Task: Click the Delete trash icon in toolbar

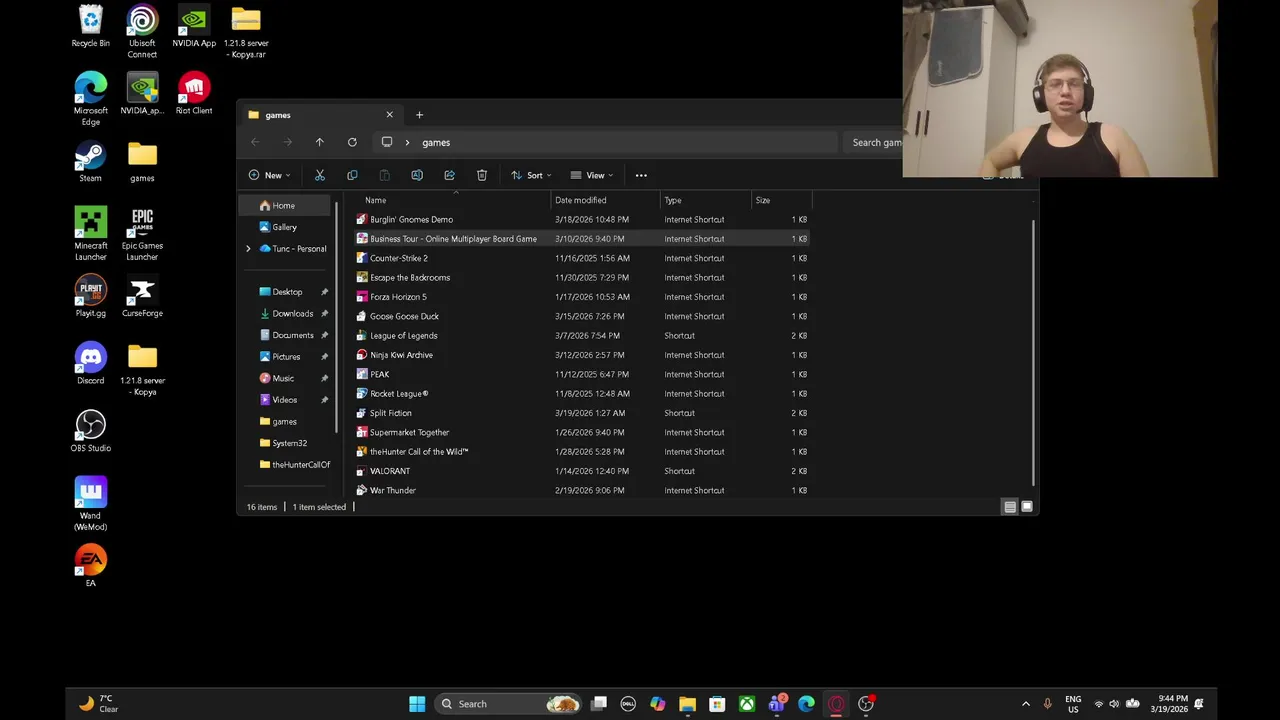Action: pos(482,175)
